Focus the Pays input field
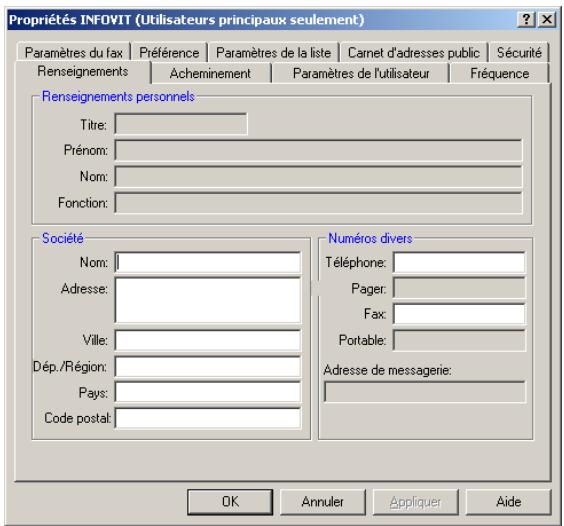Image resolution: width=564 pixels, height=526 pixels. 208,392
